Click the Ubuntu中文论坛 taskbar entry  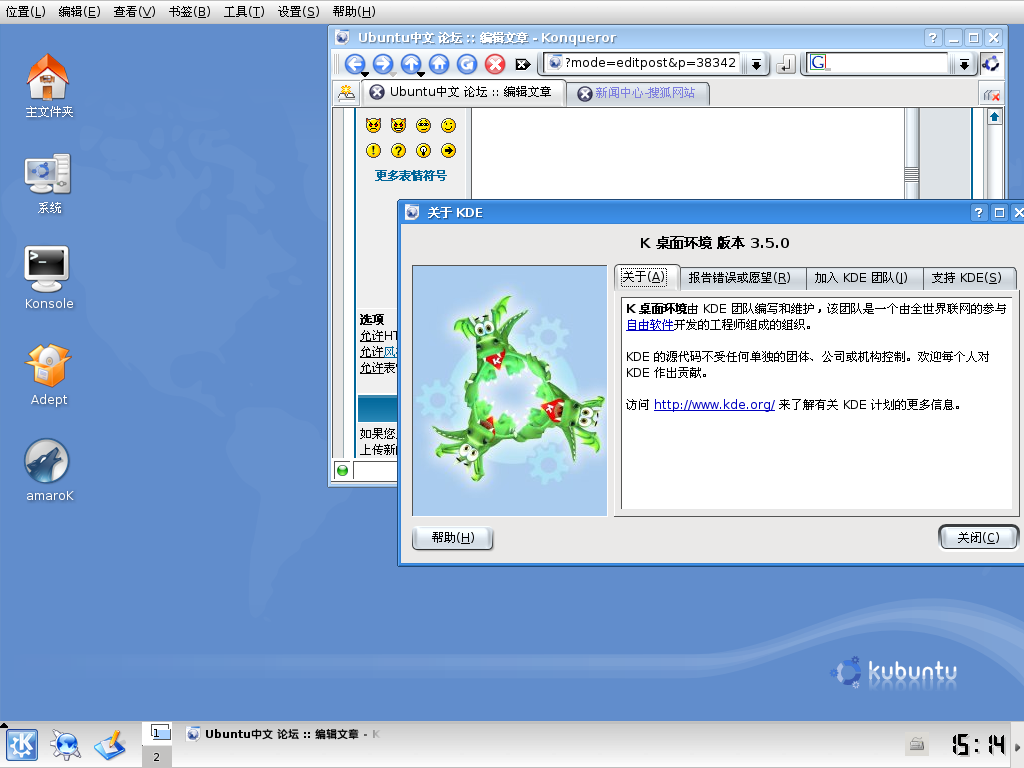point(283,735)
